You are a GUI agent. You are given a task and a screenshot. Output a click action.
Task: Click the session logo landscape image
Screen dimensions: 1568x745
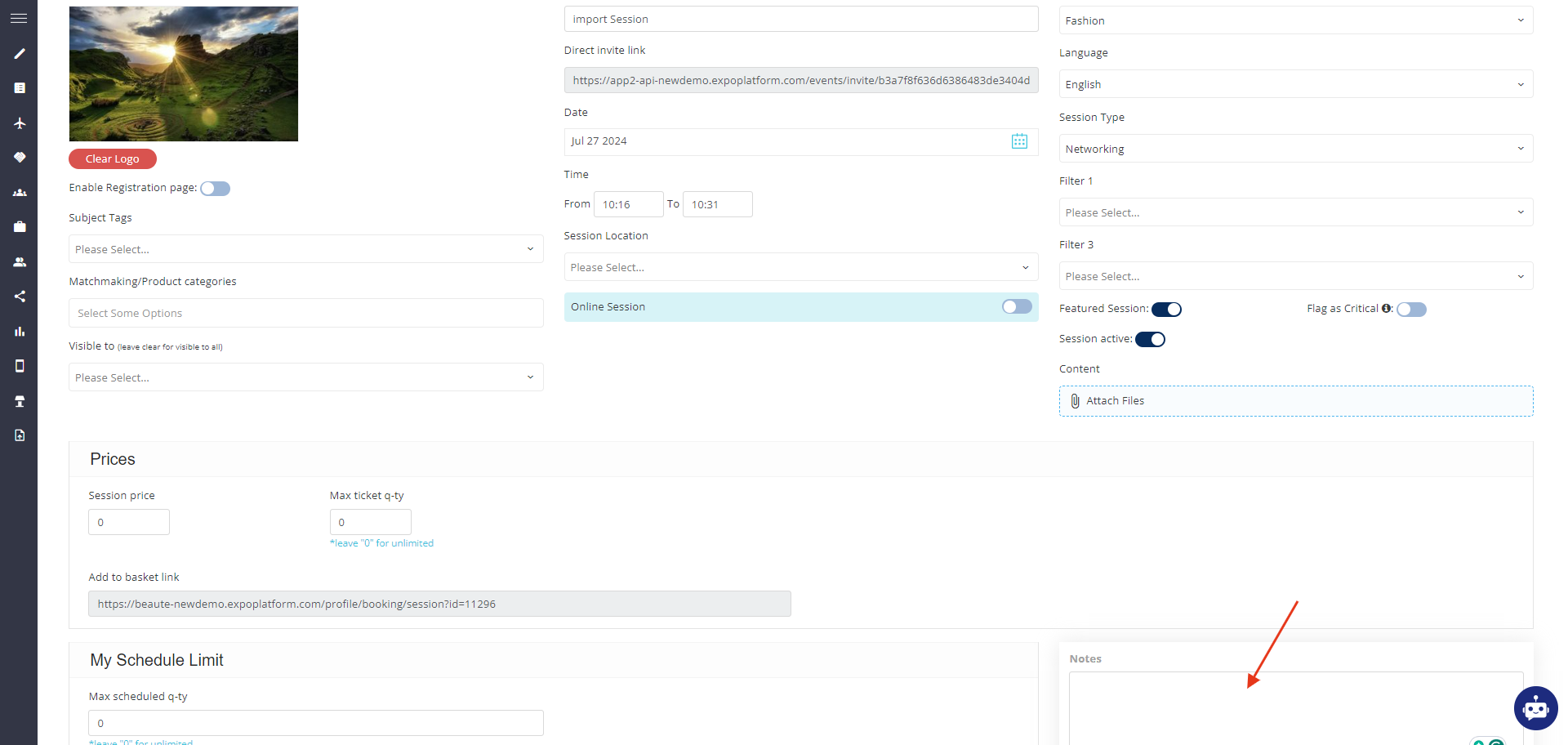[184, 74]
